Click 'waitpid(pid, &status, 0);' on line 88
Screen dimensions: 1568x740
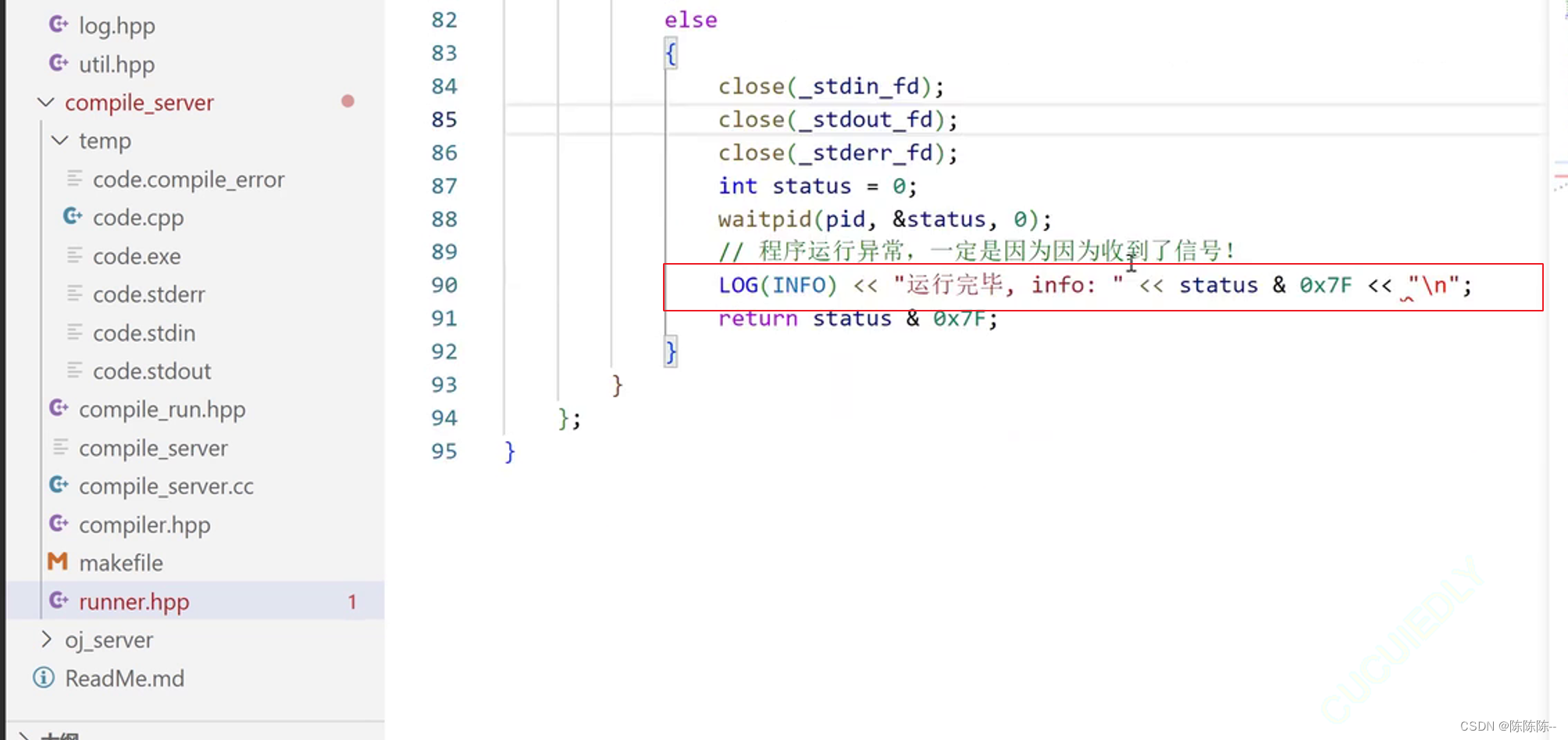[885, 219]
